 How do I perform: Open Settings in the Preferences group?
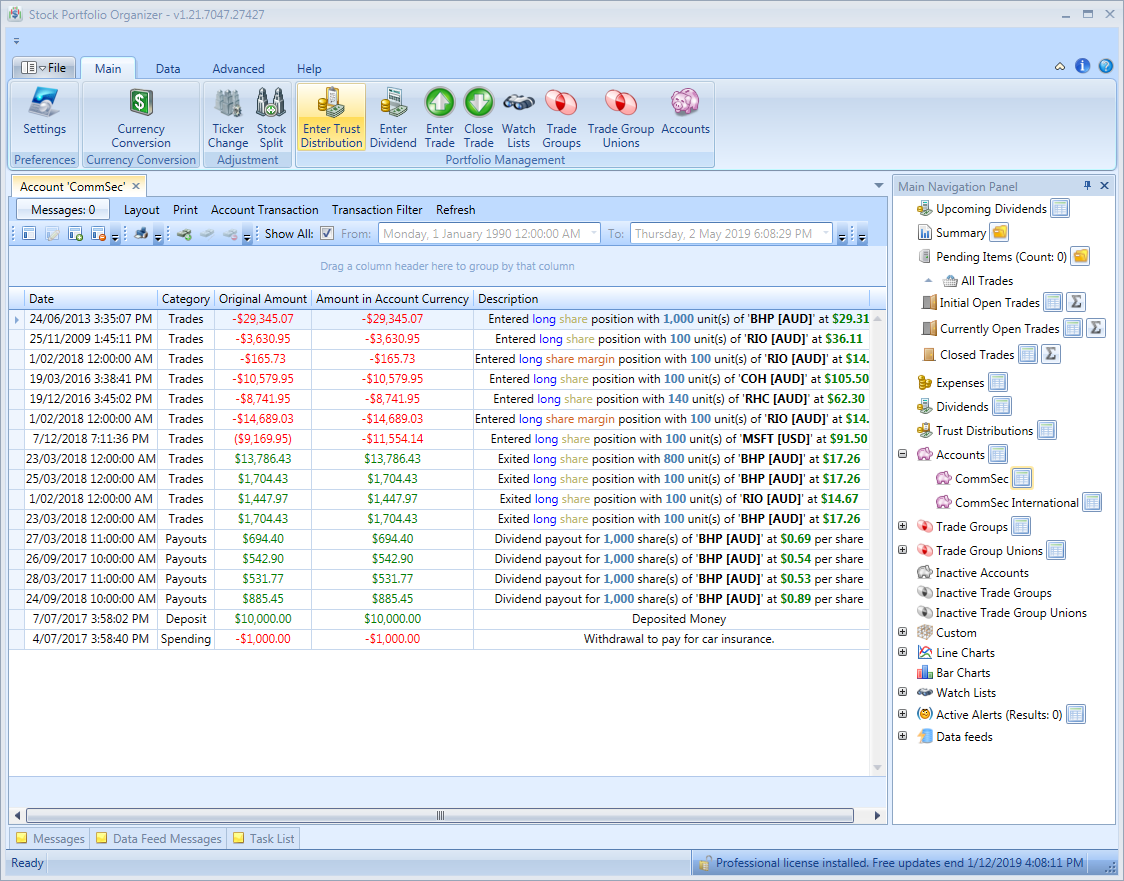pyautogui.click(x=44, y=111)
